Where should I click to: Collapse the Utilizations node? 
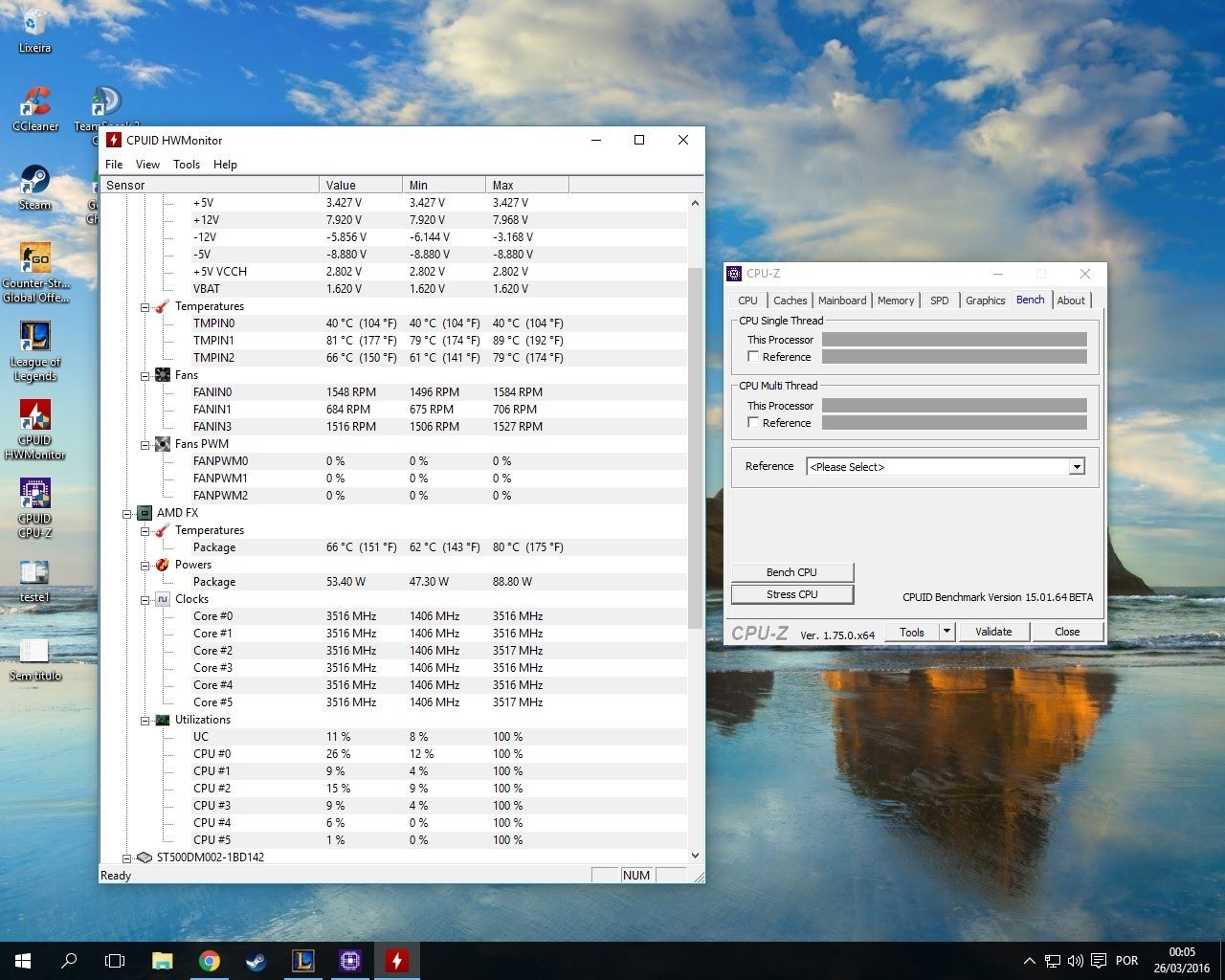click(145, 721)
